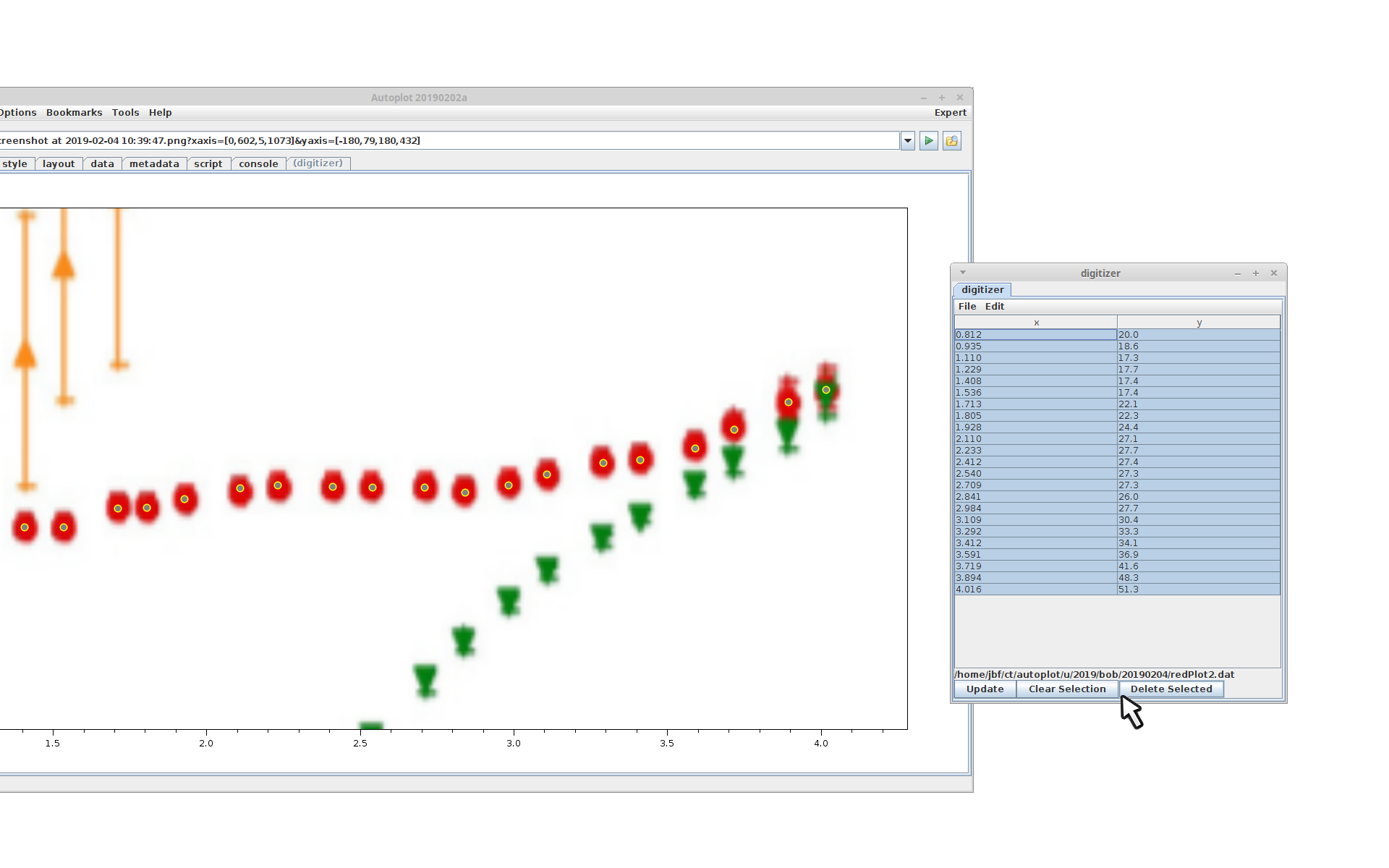Open the Tools menu

pyautogui.click(x=125, y=113)
